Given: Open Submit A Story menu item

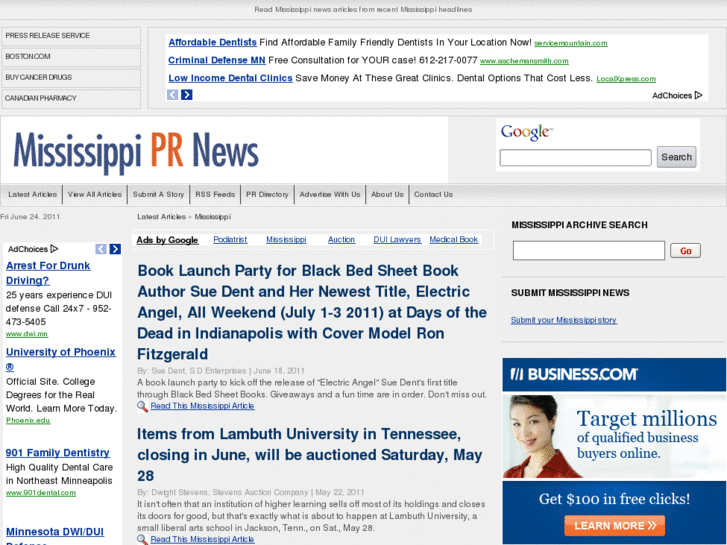Looking at the screenshot, I should (159, 194).
